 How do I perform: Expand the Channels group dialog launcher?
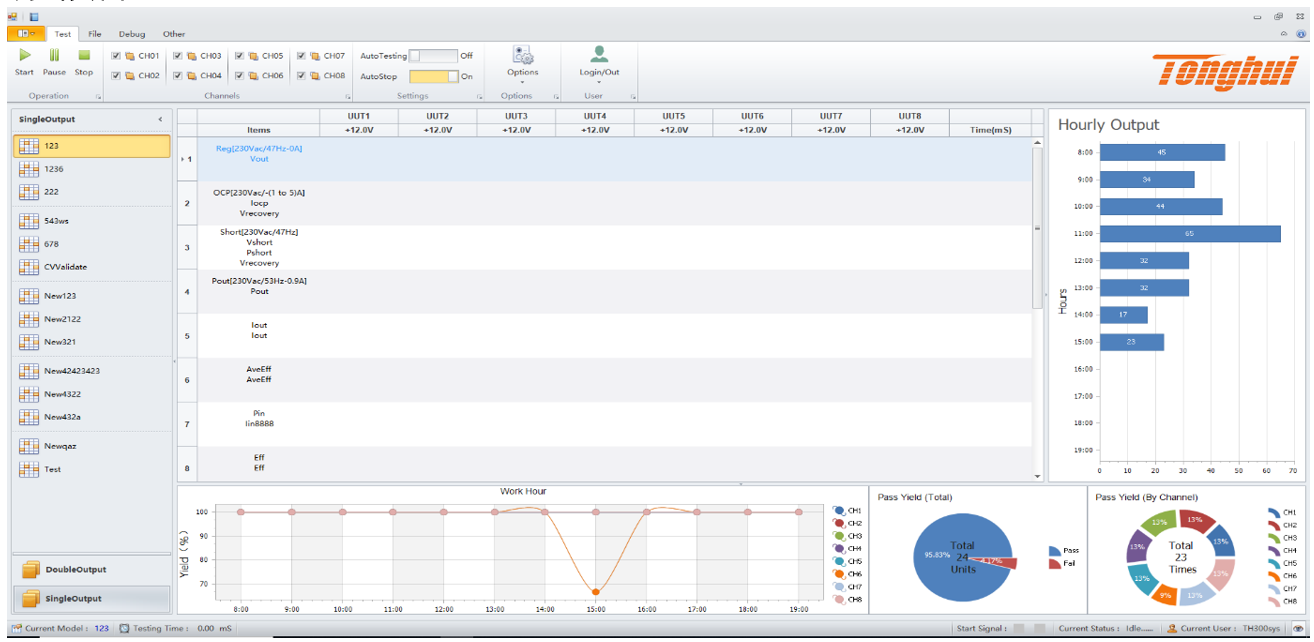tap(348, 97)
